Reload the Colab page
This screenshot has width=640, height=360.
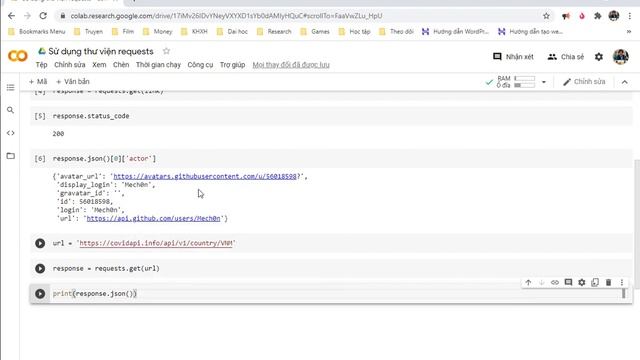(43, 16)
